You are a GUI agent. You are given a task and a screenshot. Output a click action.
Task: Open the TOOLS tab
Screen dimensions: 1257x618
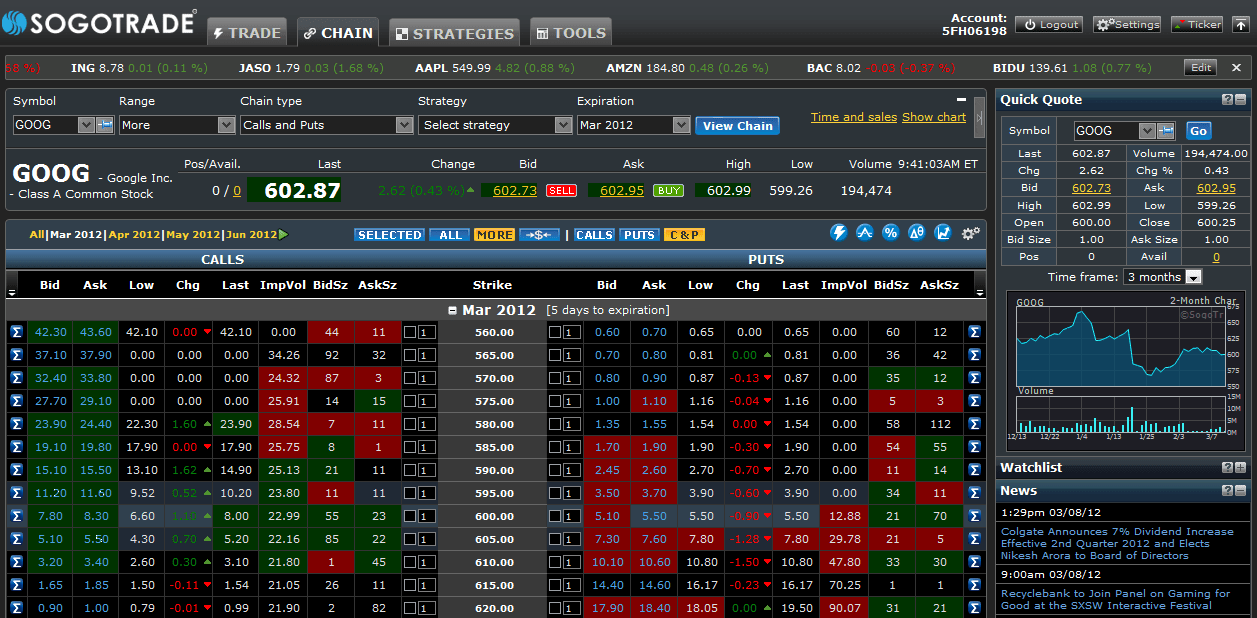570,33
